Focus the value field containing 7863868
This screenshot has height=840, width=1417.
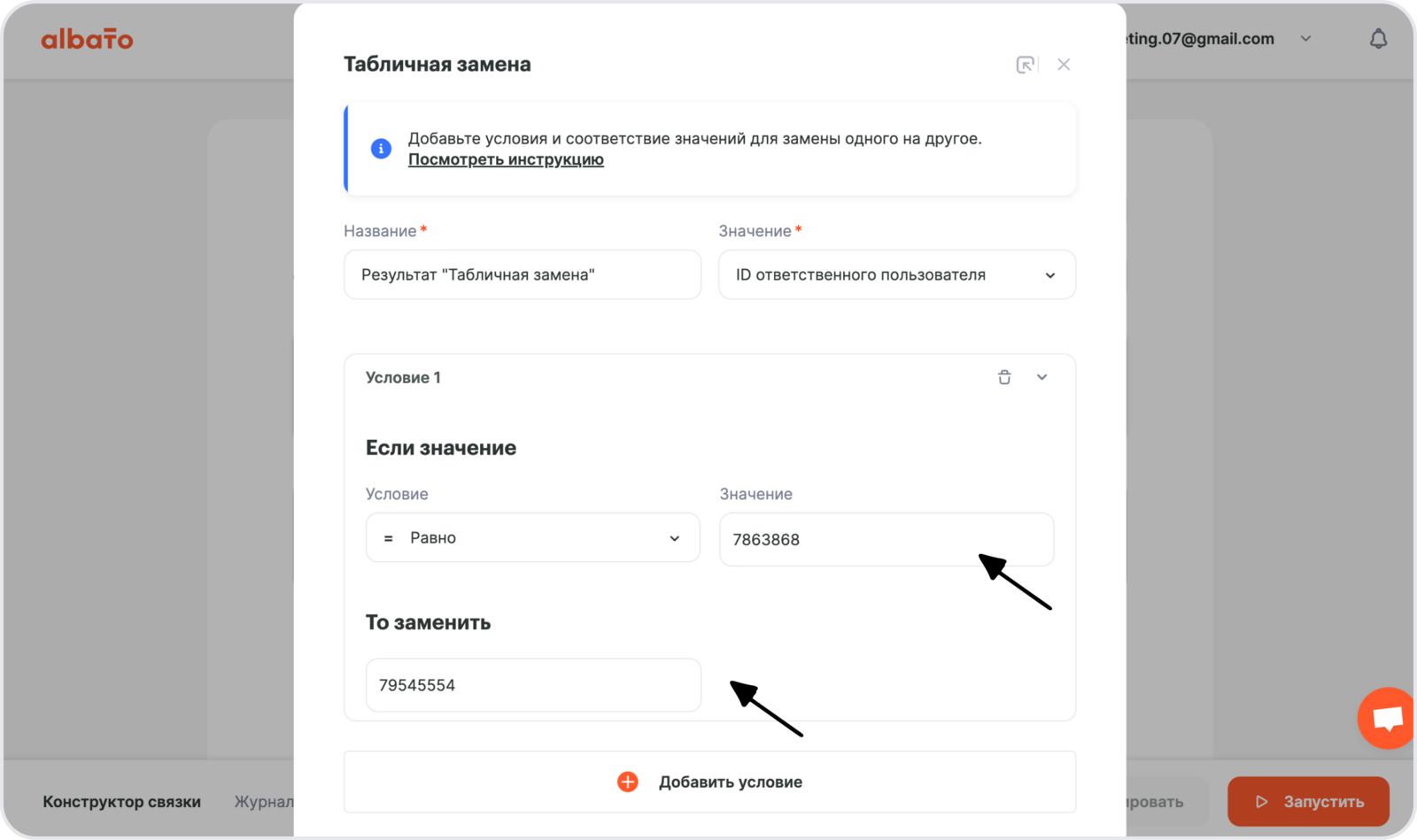886,540
